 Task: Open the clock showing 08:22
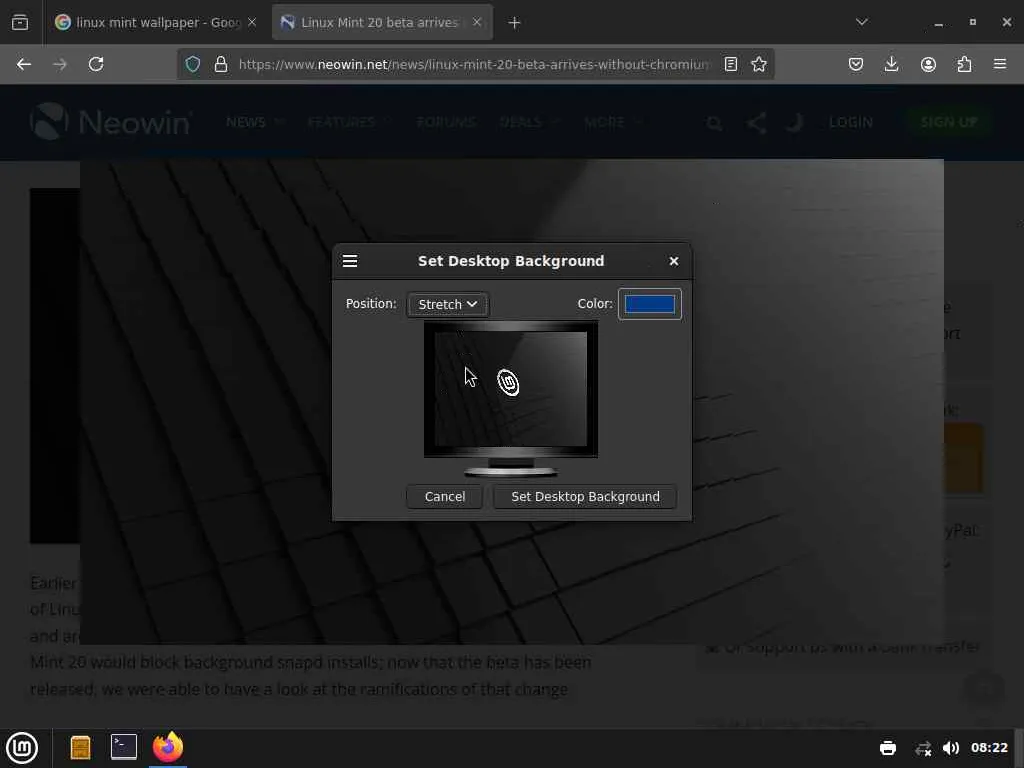click(x=989, y=748)
